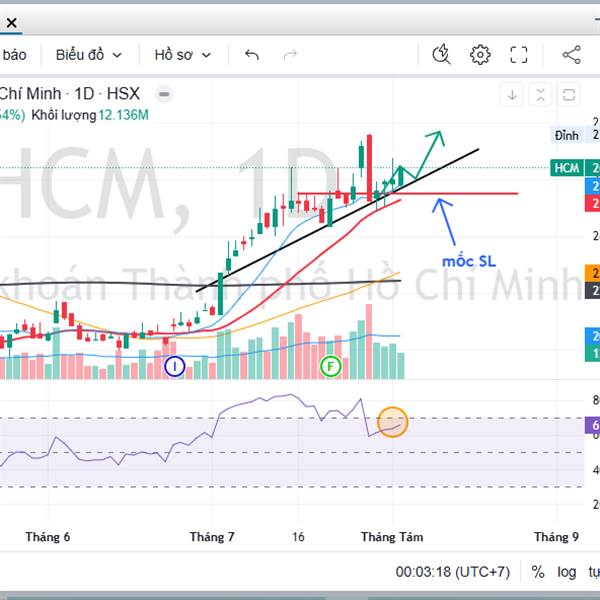Viewport: 600px width, 600px height.
Task: Toggle the legend visibility pill button
Action: pos(164,94)
